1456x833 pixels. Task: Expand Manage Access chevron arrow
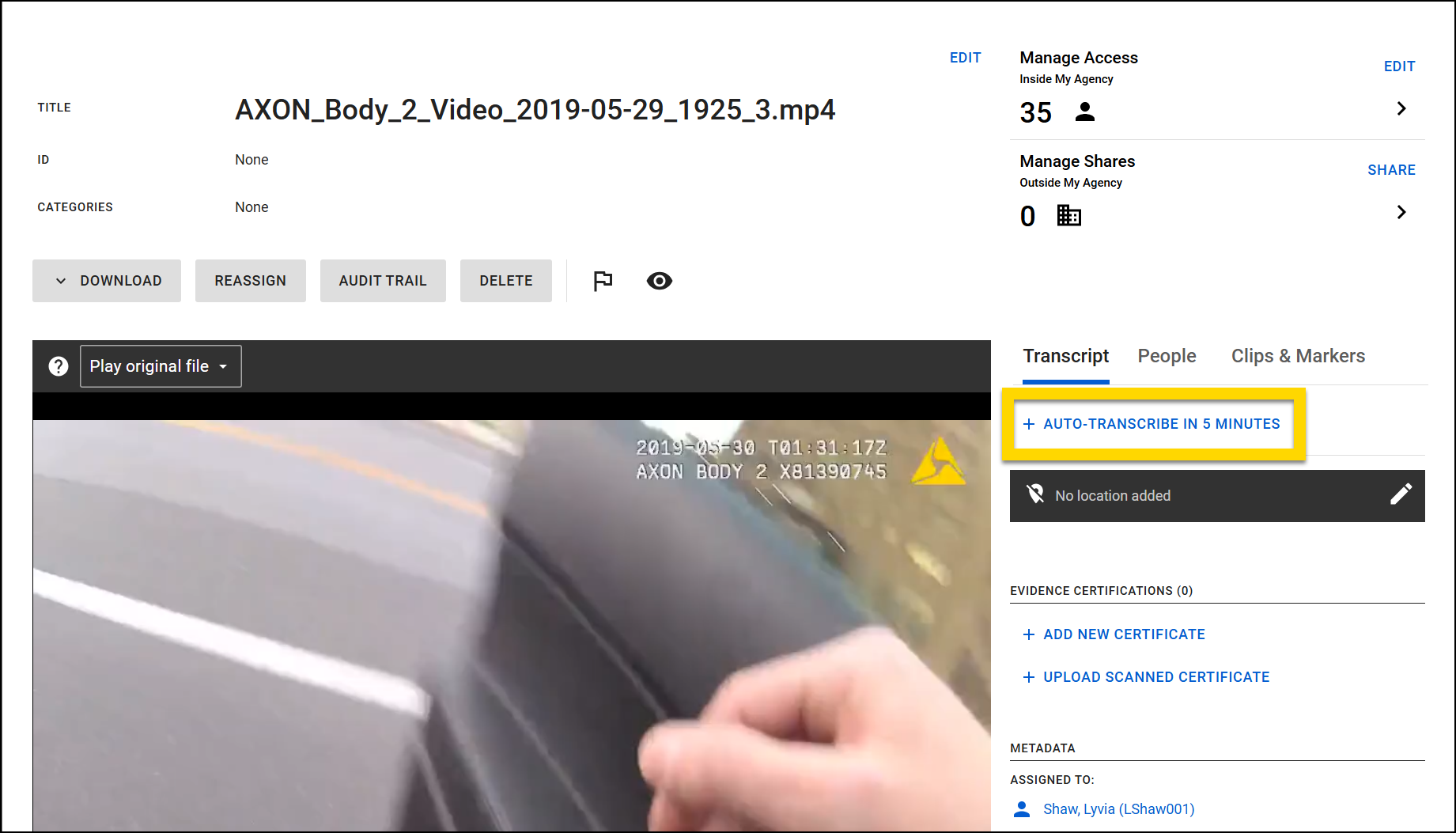(1401, 108)
